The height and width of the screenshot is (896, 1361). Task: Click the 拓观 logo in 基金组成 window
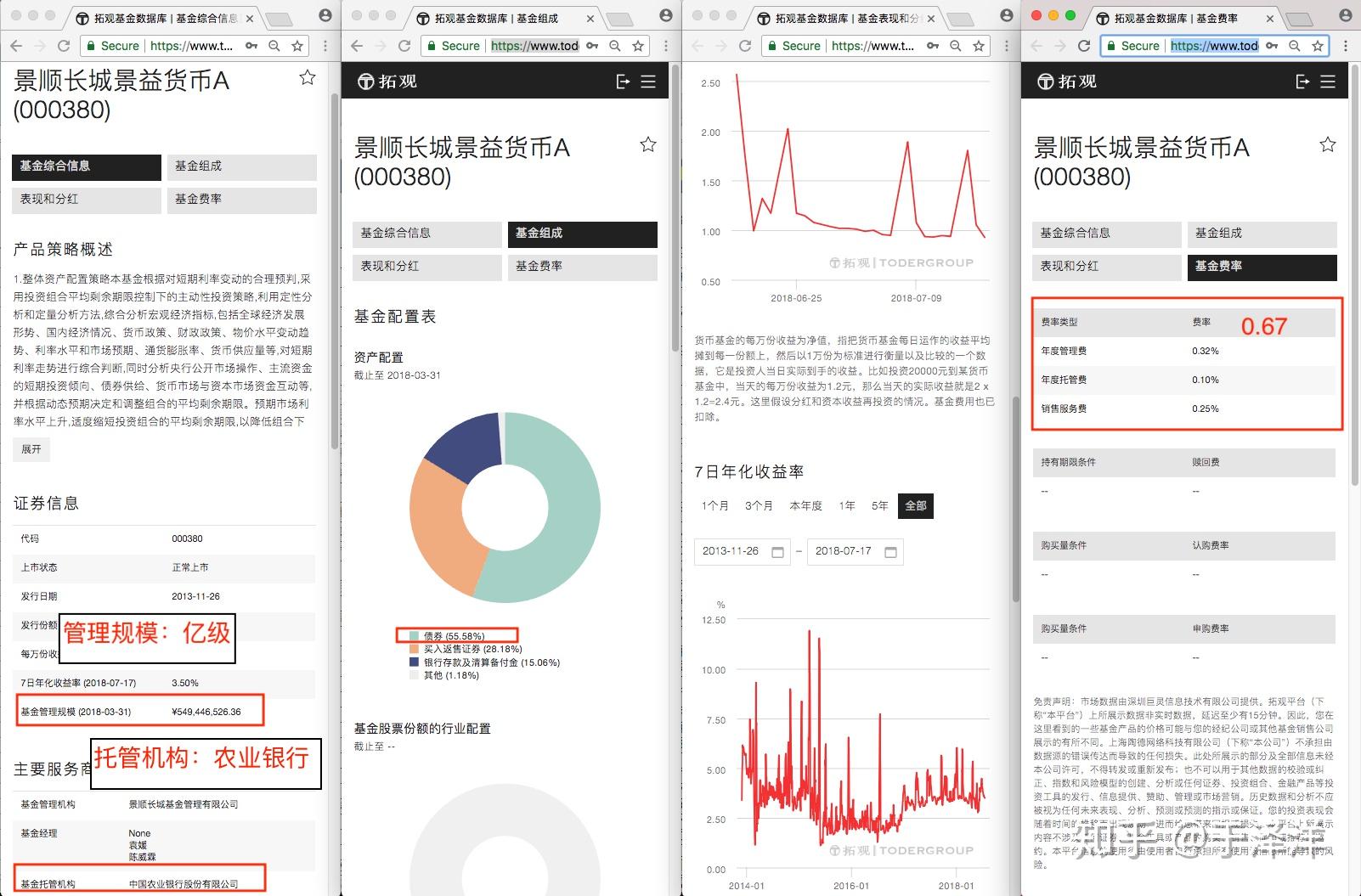click(x=387, y=82)
